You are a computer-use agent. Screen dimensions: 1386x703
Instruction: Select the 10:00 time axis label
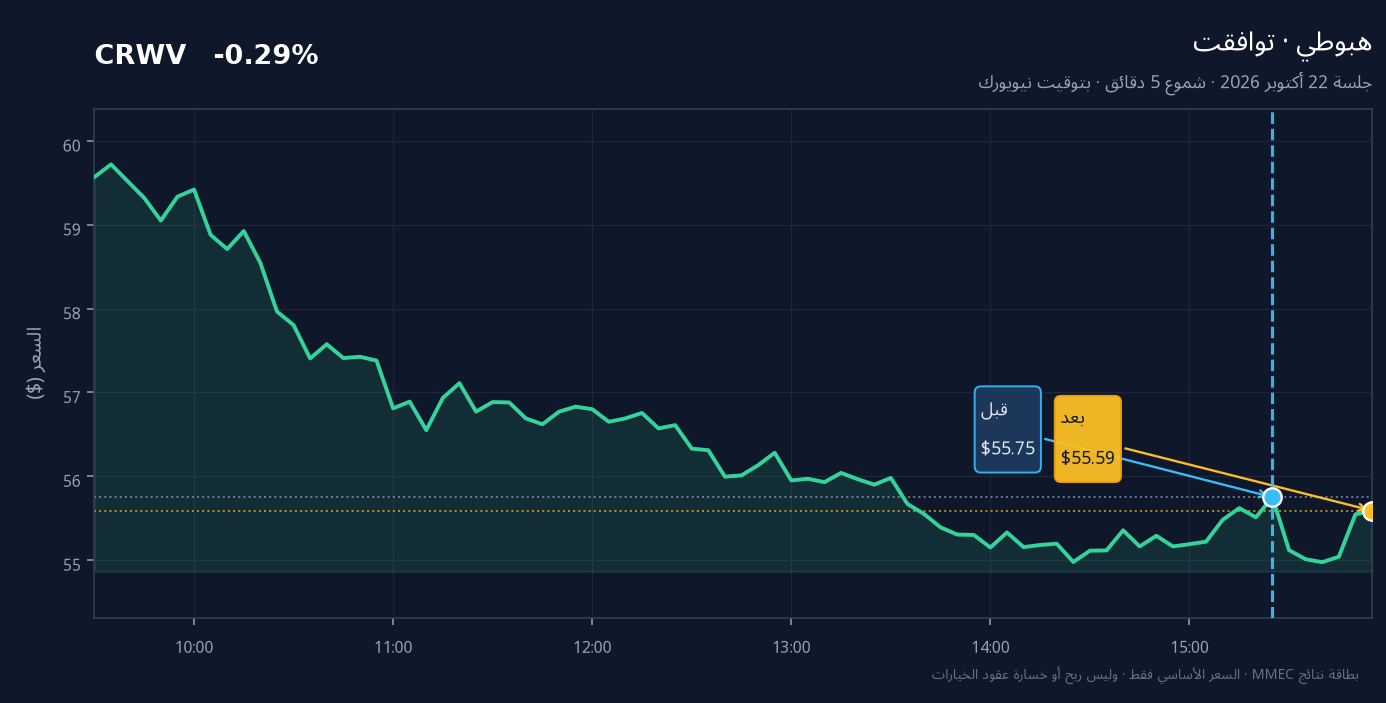194,647
